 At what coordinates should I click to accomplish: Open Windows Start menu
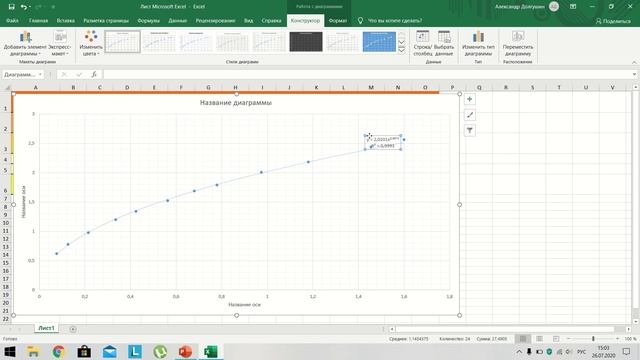click(x=10, y=351)
